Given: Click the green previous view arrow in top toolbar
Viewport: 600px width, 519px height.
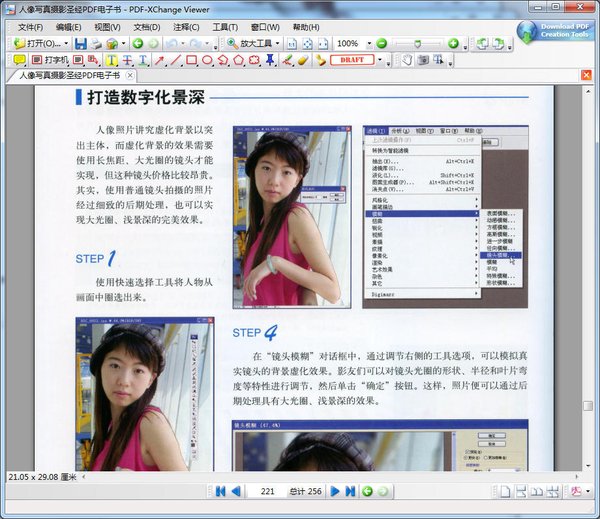Looking at the screenshot, I should click(138, 44).
